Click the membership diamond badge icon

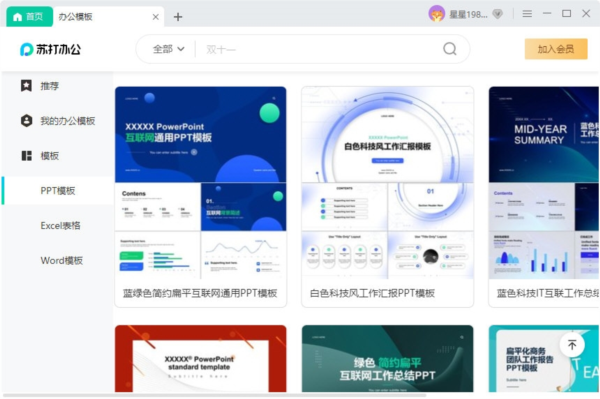click(x=497, y=15)
